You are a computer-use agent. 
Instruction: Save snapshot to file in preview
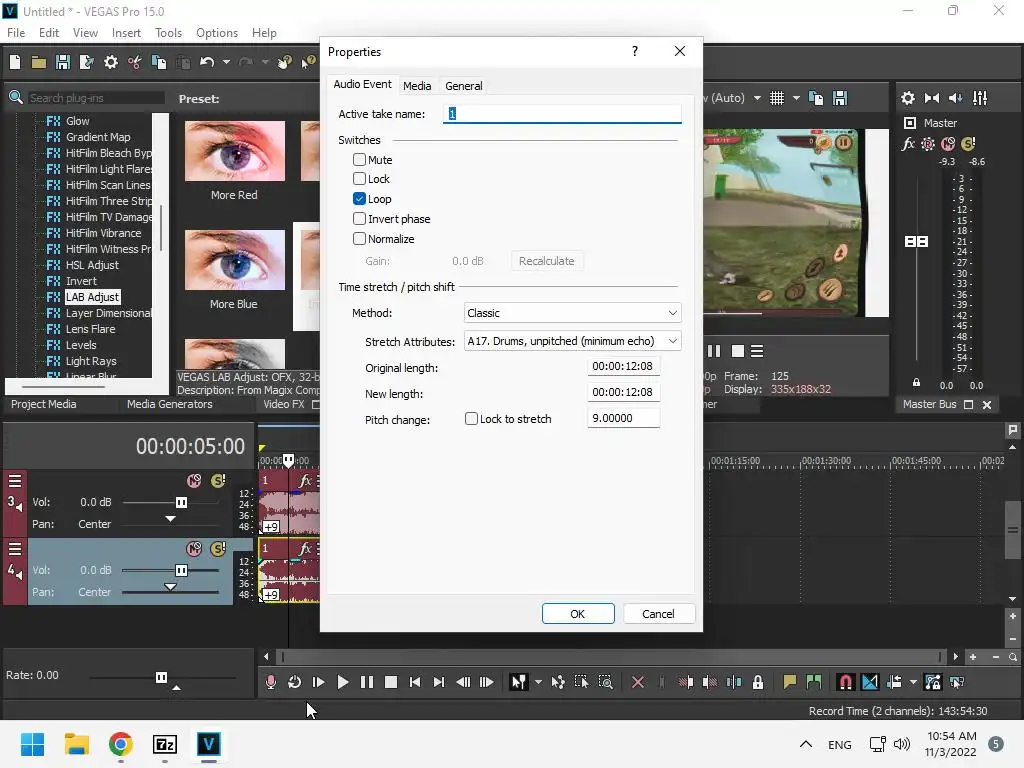[x=840, y=98]
